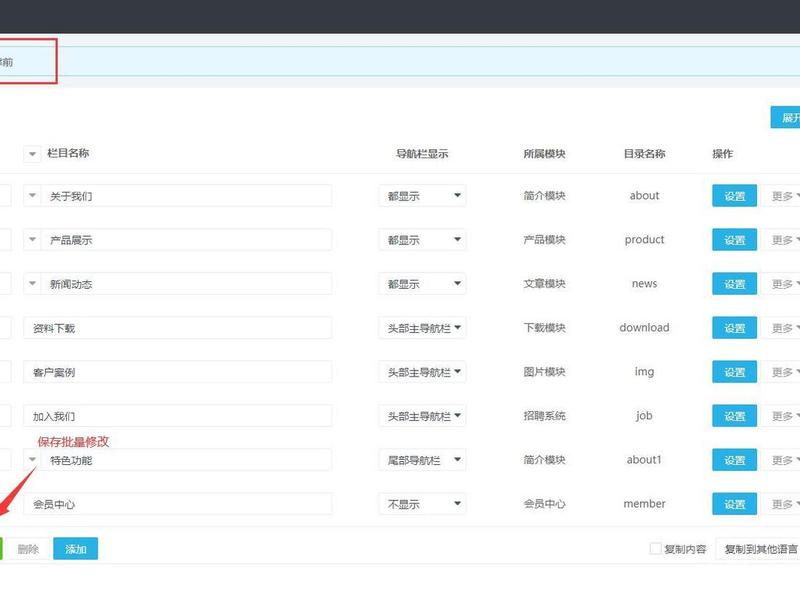Expand the 关于我们 column row

(x=32, y=195)
